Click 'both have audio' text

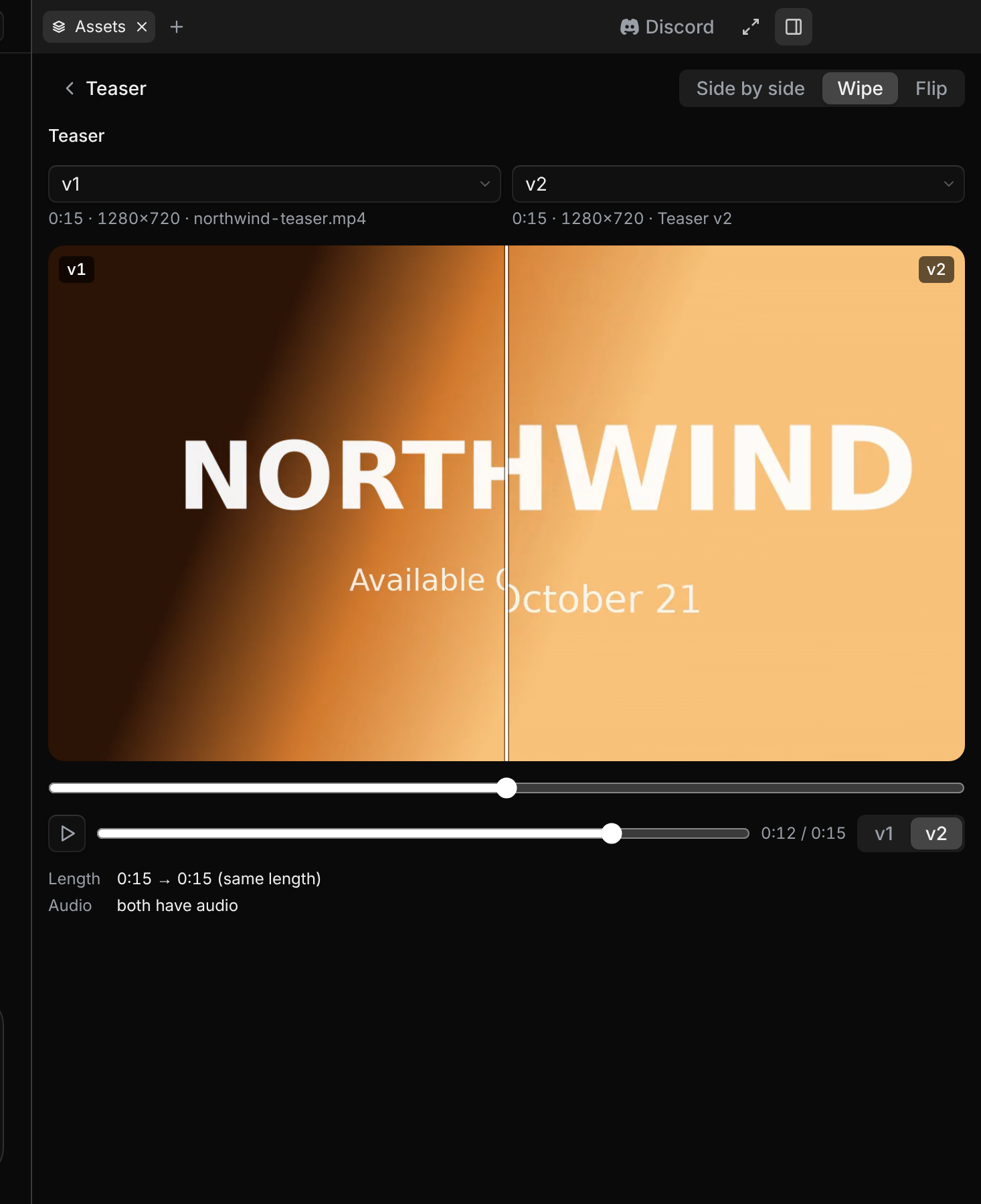point(177,906)
